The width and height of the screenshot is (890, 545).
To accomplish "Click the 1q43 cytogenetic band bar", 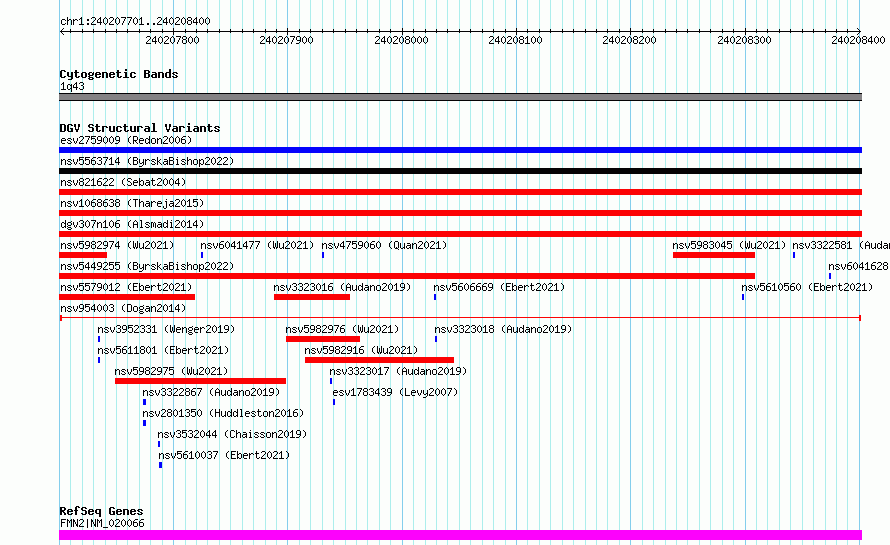I will click(460, 97).
